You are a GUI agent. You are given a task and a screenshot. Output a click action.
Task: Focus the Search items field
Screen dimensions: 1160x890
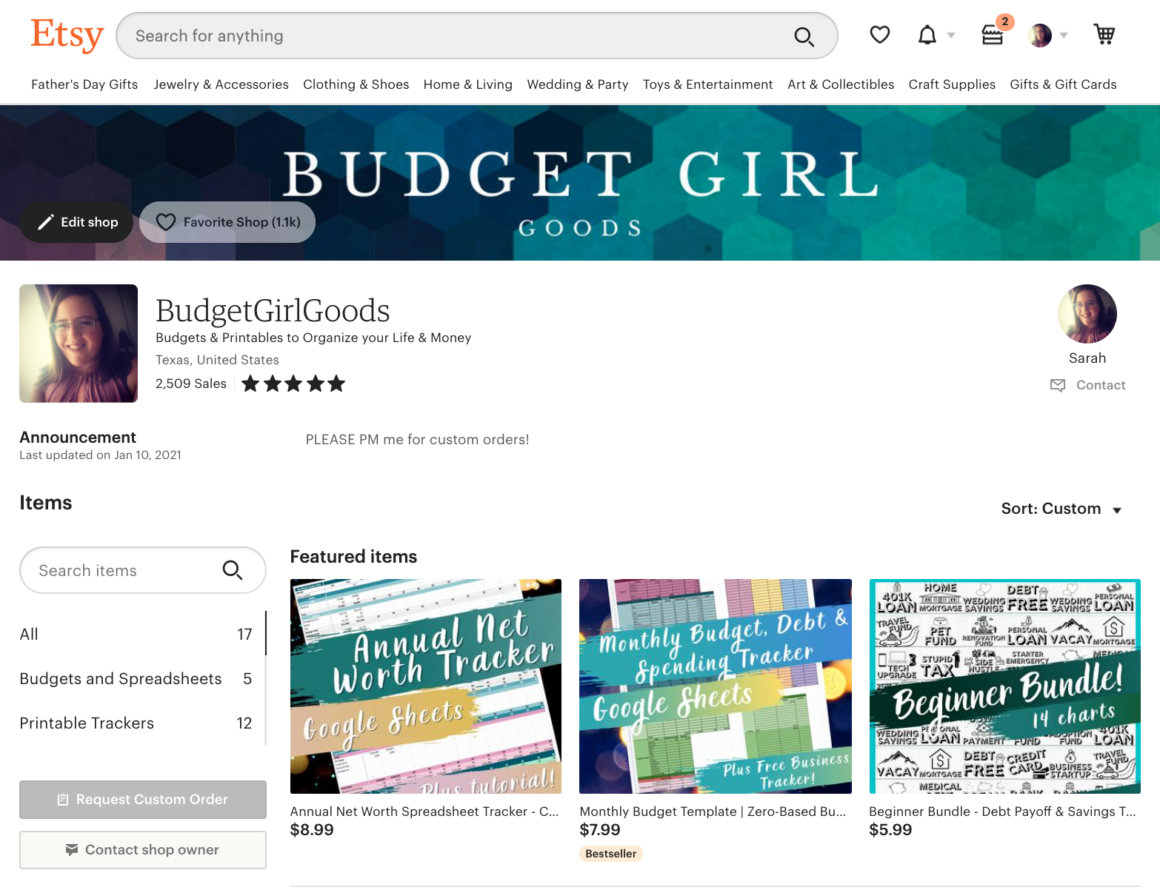[x=143, y=570]
